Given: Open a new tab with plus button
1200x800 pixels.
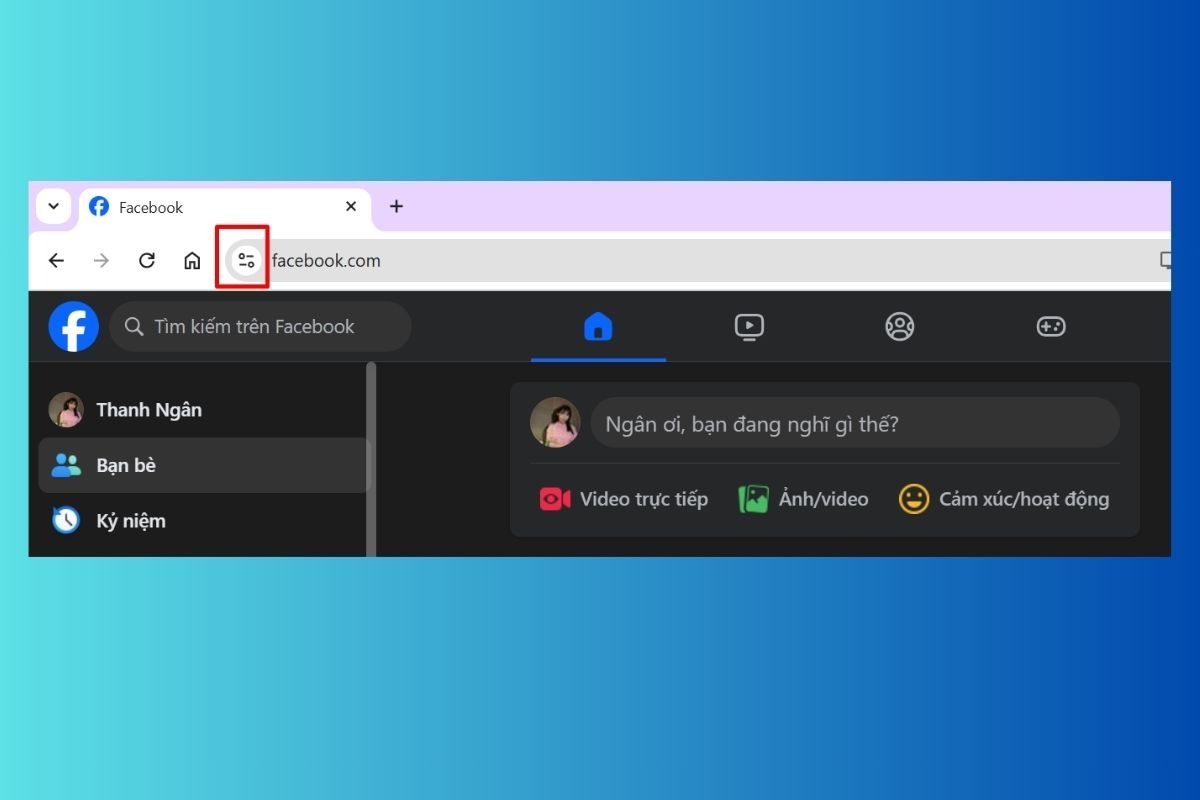Looking at the screenshot, I should pyautogui.click(x=396, y=206).
